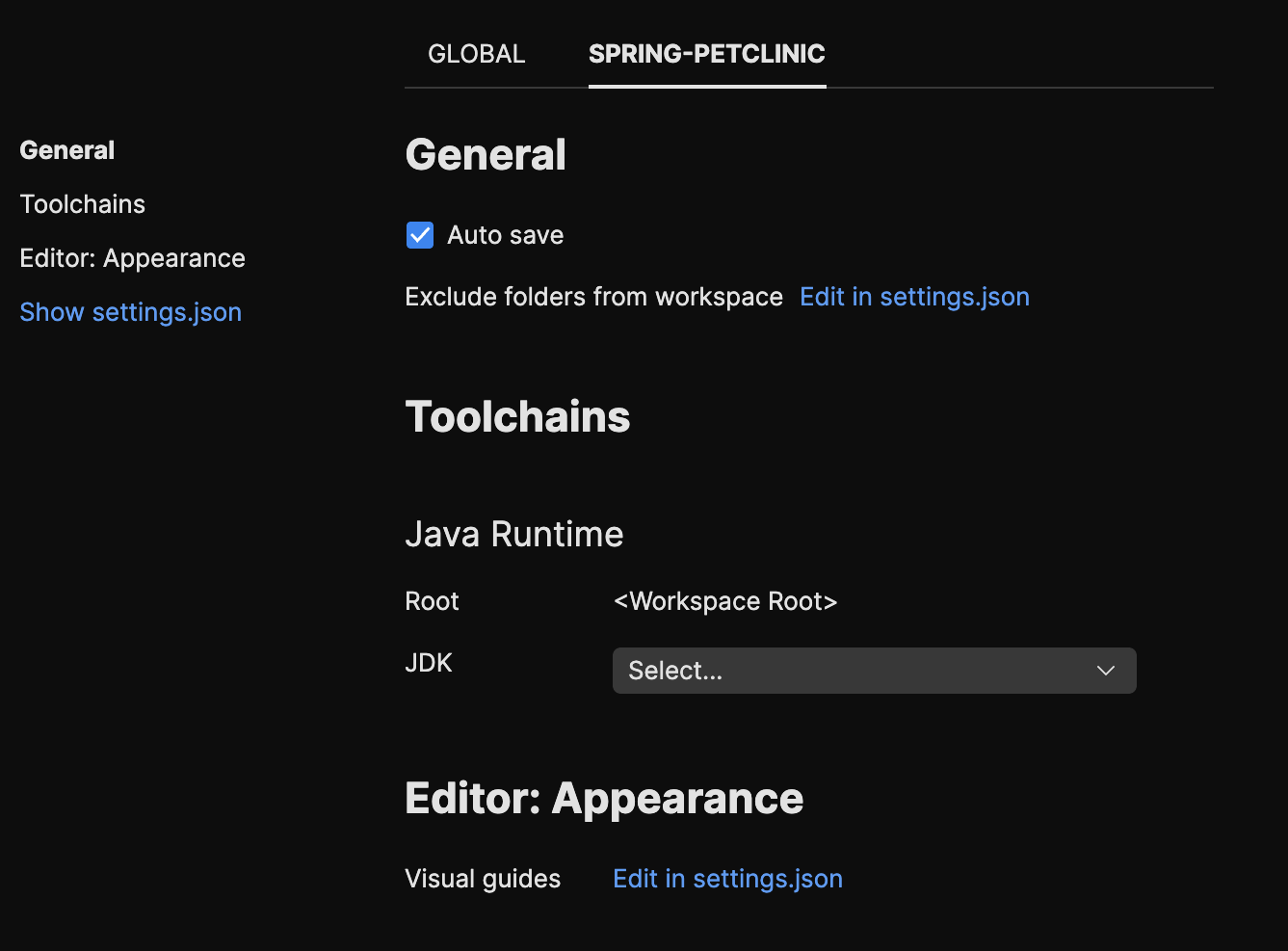Open Editor: Appearance from the sidebar
Viewport: 1288px width, 951px height.
point(132,258)
